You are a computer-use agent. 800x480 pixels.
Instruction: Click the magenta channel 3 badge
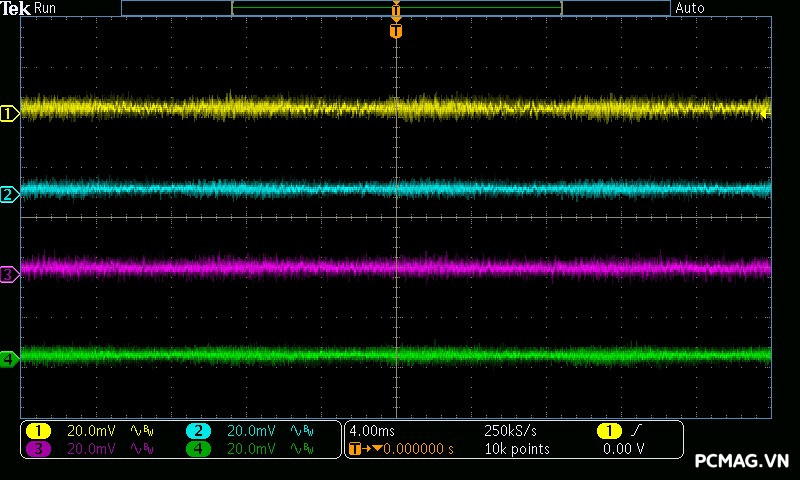pyautogui.click(x=38, y=449)
